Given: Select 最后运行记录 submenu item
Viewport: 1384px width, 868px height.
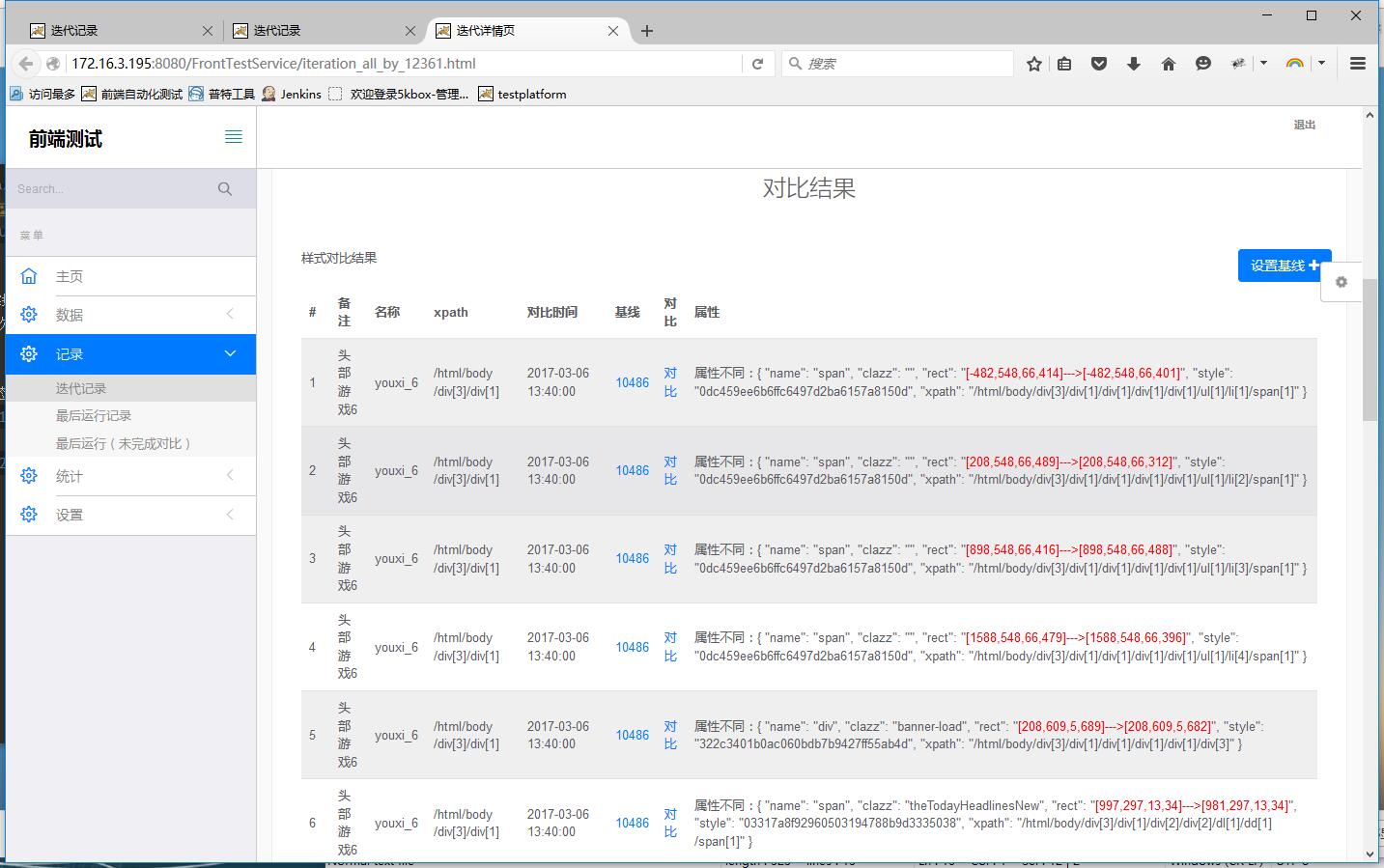Looking at the screenshot, I should click(94, 415).
